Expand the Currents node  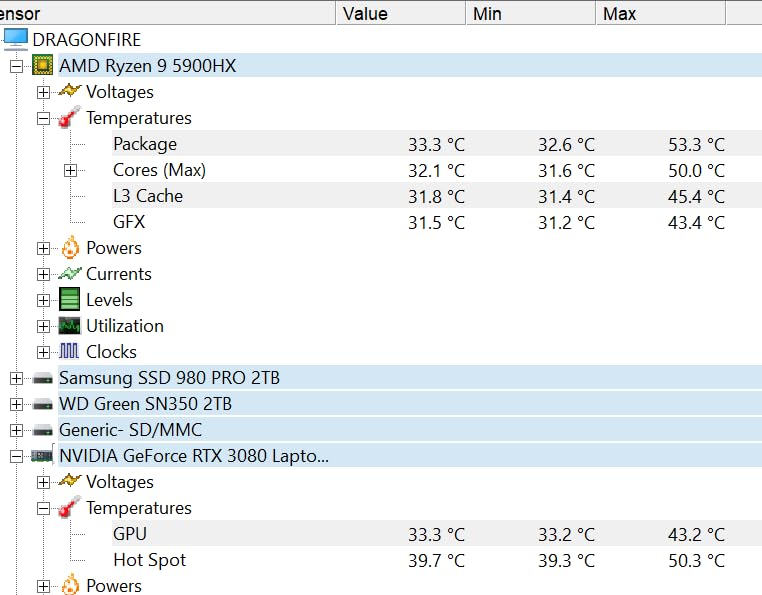pos(43,274)
